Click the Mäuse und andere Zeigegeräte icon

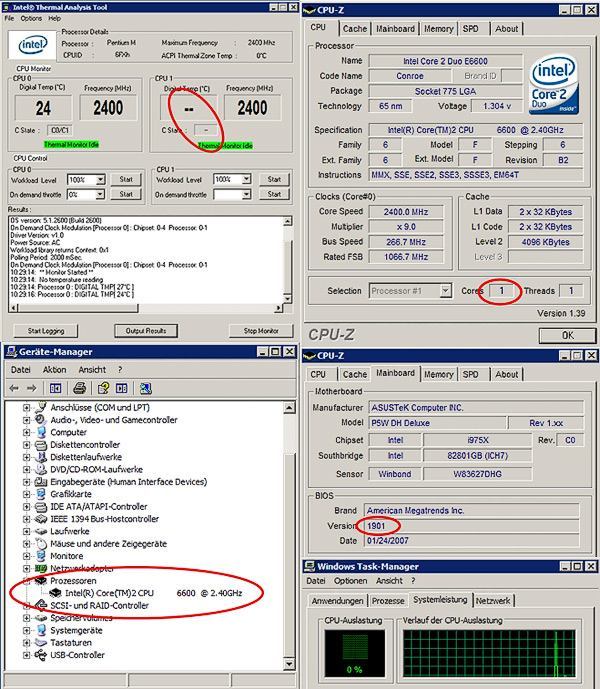tap(41, 544)
